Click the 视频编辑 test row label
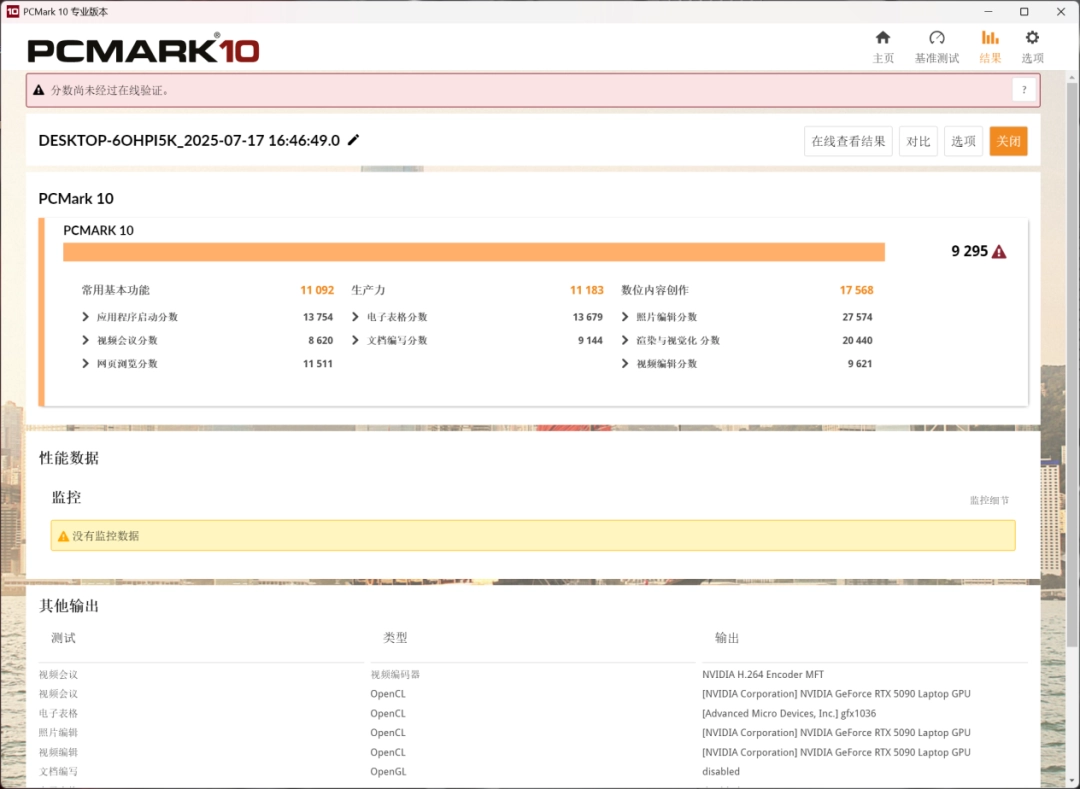This screenshot has width=1080, height=789. 58,753
